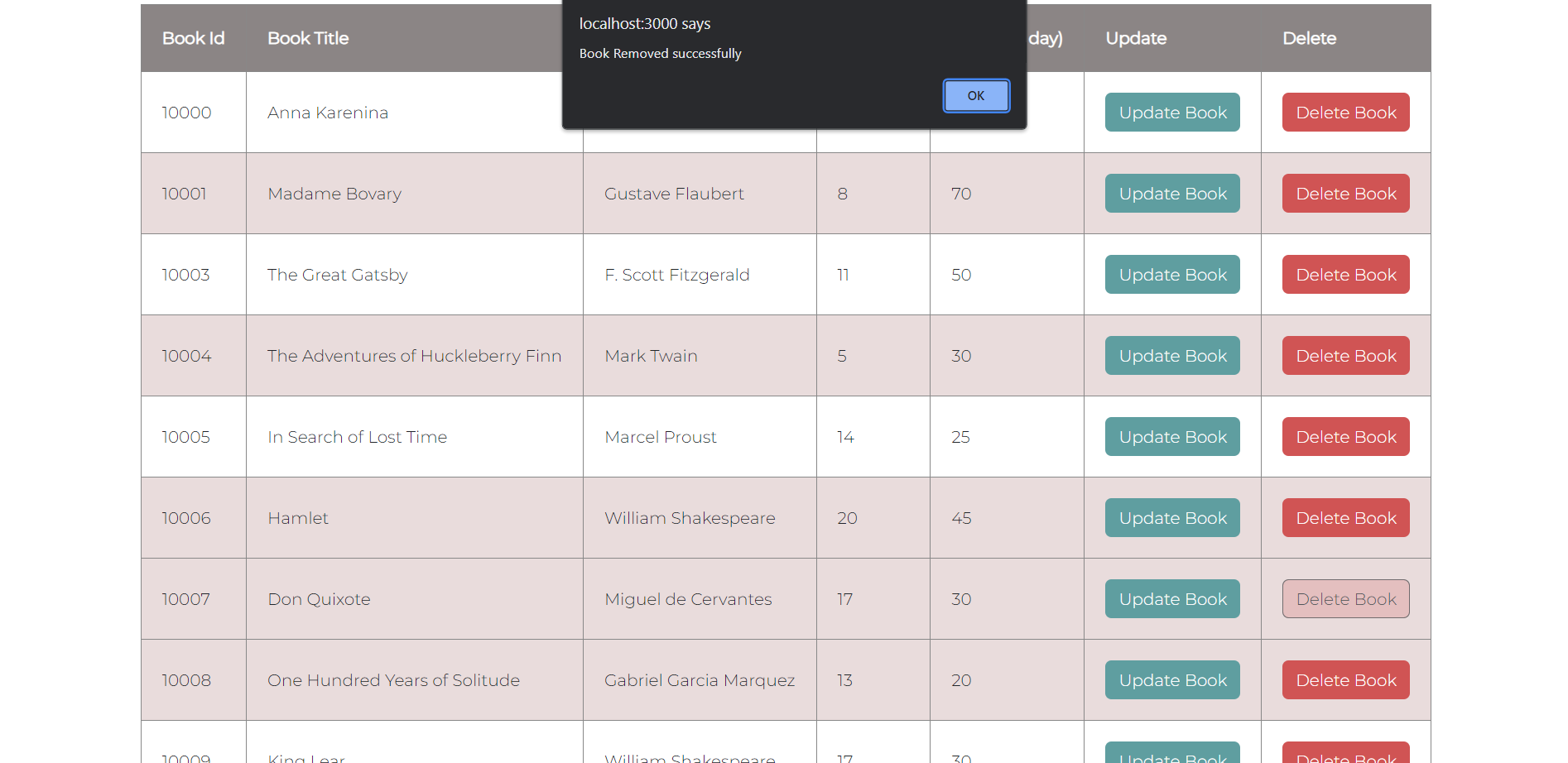Click book id 10005 cell
The width and height of the screenshot is (1568, 763).
tap(186, 436)
